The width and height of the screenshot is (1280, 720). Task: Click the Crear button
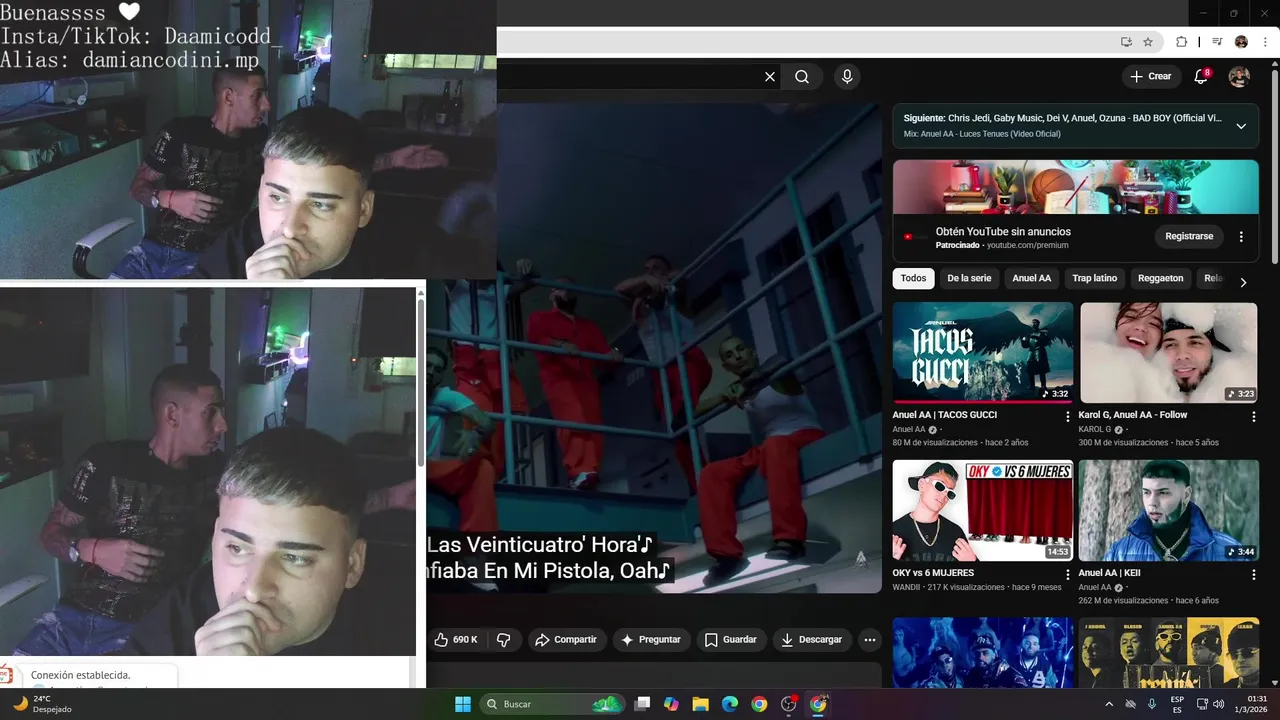1150,76
